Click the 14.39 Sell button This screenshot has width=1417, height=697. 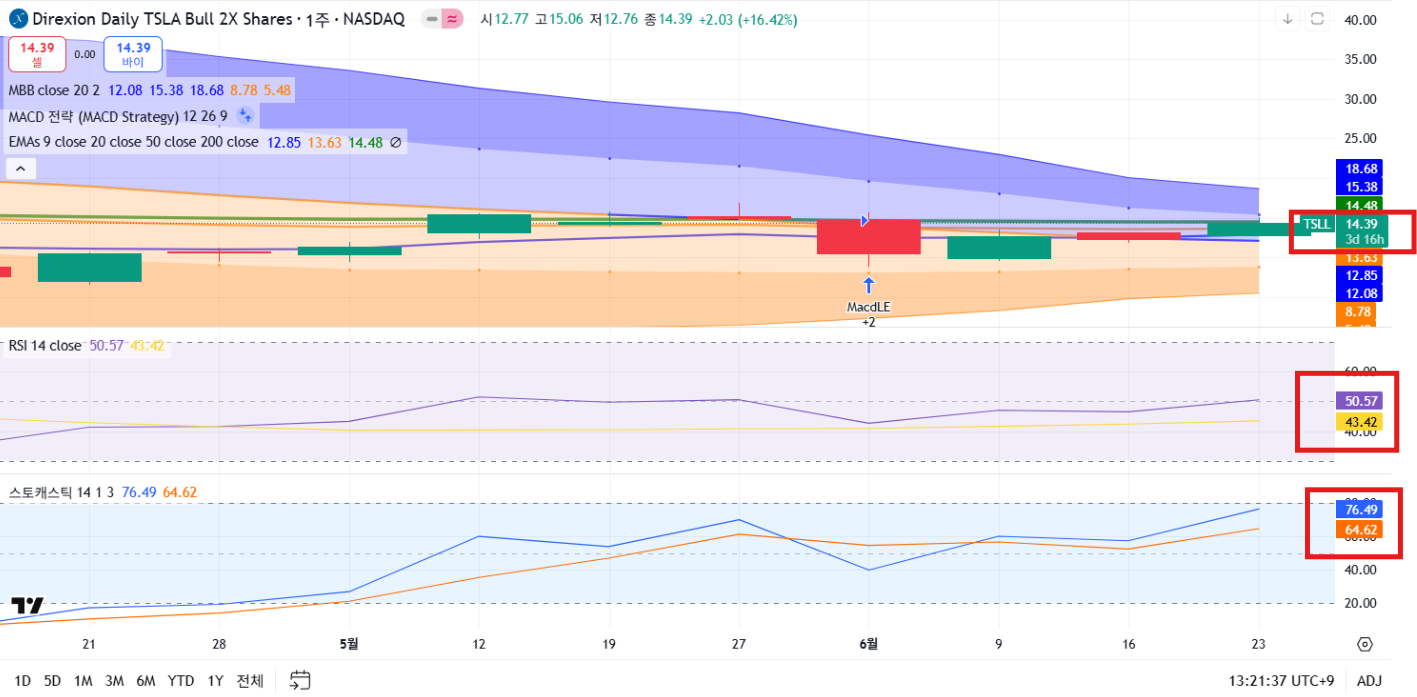[38, 54]
